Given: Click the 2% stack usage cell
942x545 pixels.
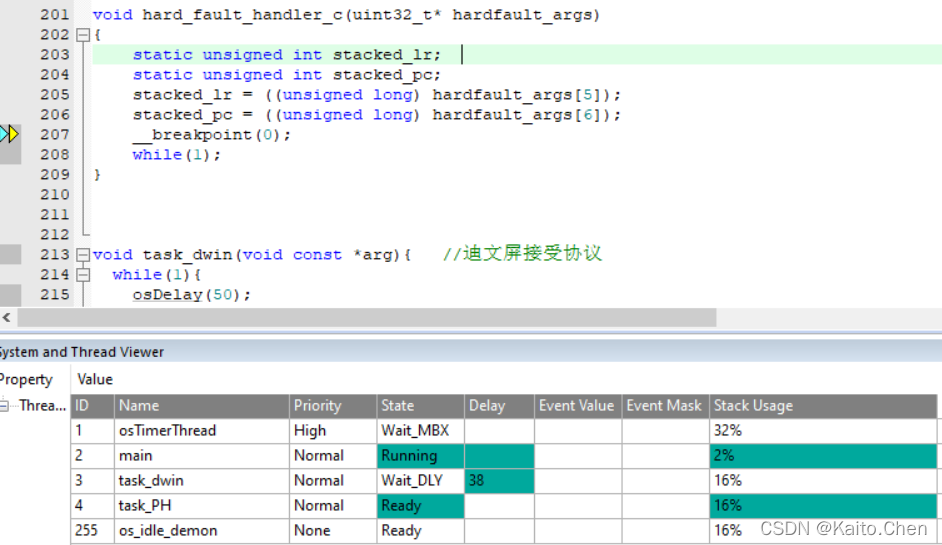Looking at the screenshot, I should pyautogui.click(x=823, y=455).
